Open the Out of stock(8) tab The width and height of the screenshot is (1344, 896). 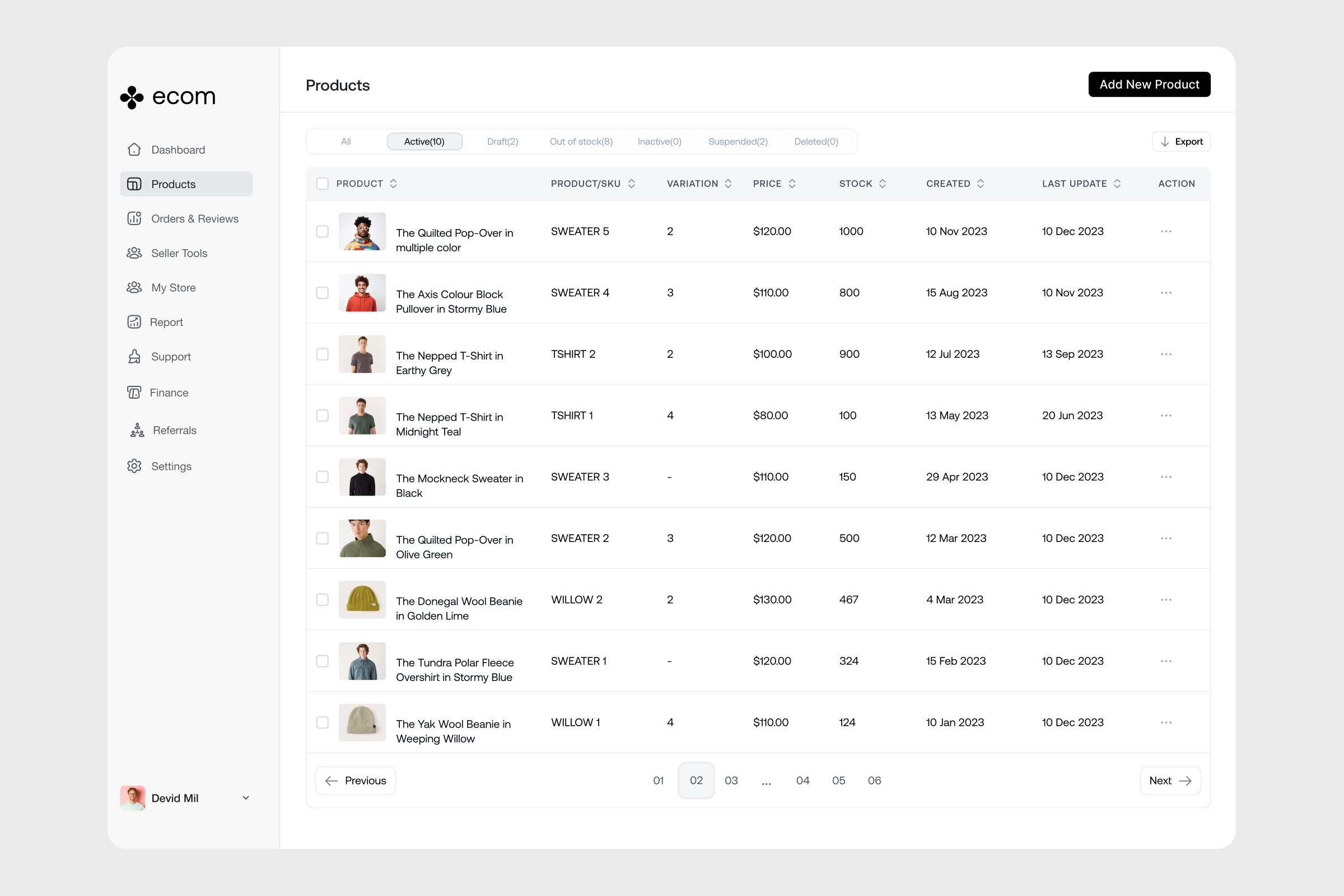tap(581, 141)
